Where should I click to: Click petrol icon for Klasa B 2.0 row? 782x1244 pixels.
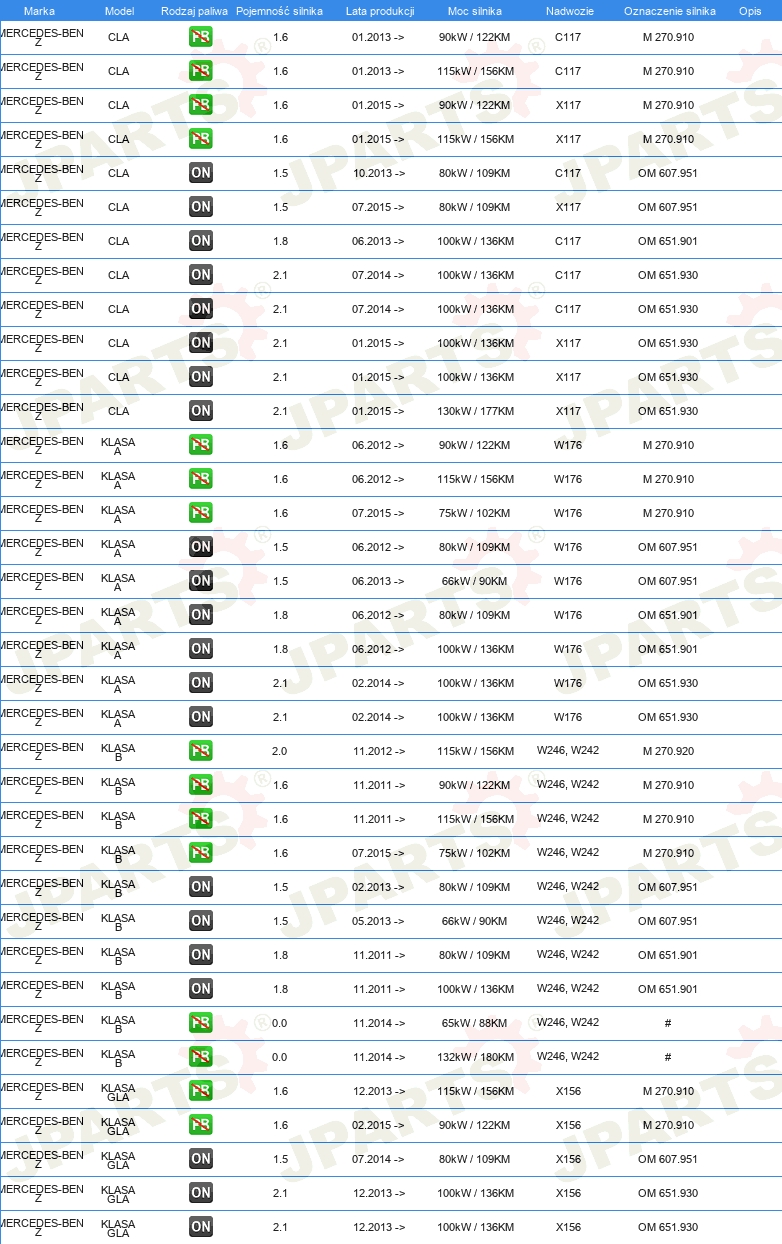pos(200,751)
